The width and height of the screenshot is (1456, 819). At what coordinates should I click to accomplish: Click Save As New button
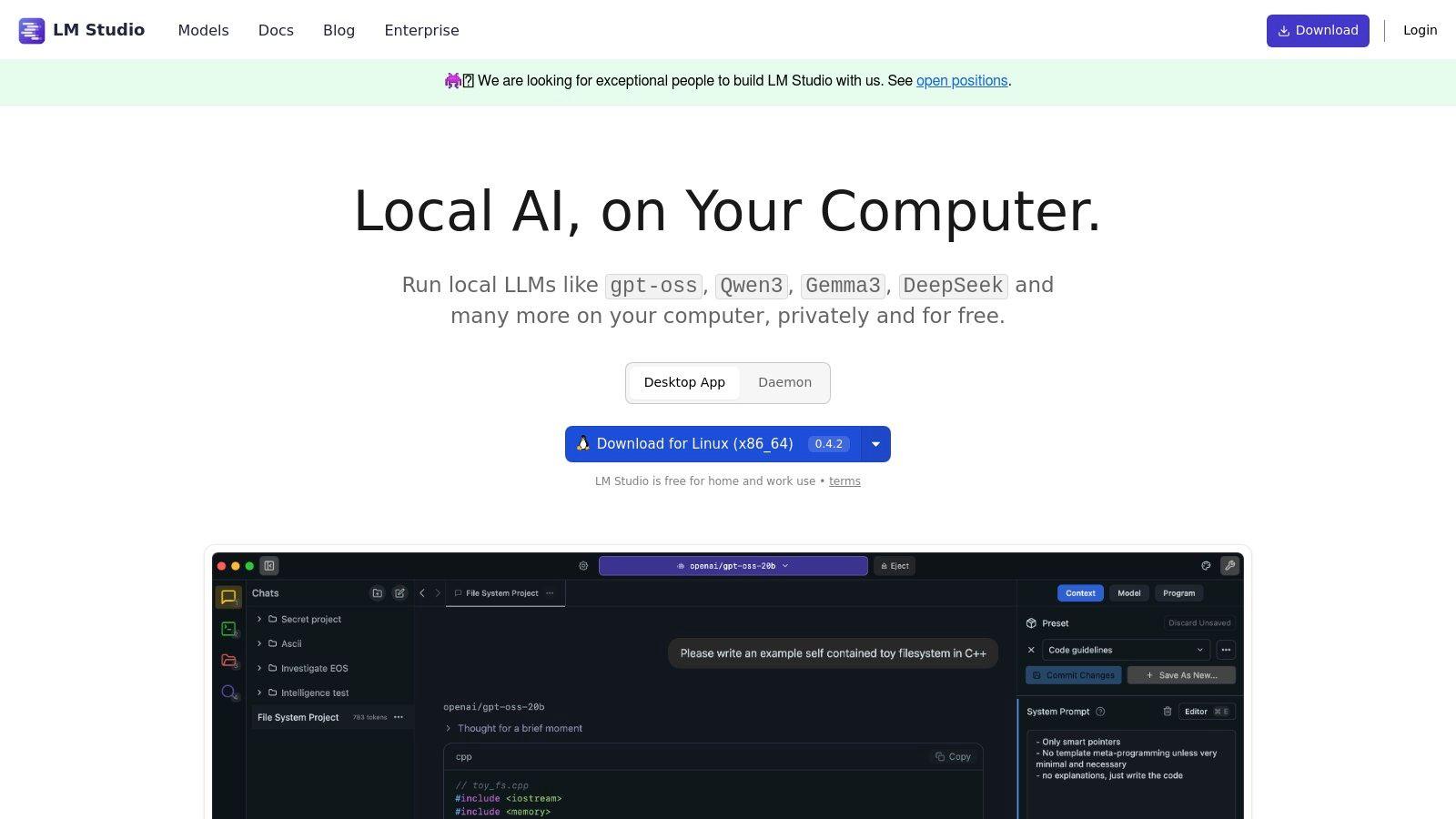[1181, 675]
